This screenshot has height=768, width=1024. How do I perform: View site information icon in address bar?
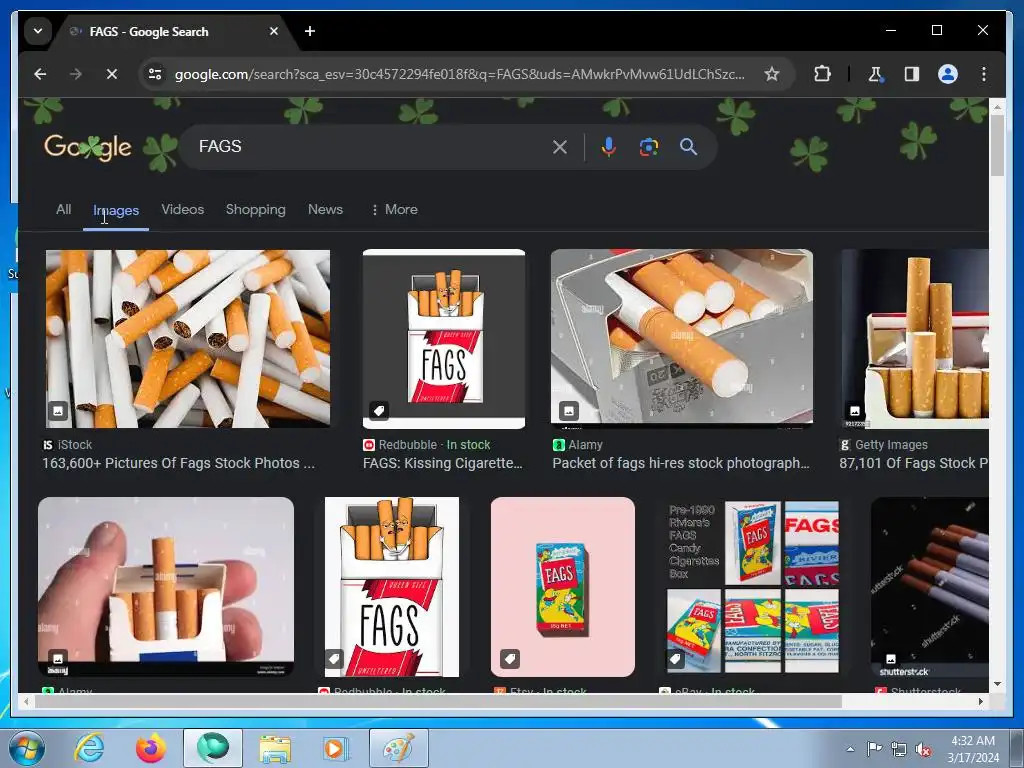coord(155,74)
